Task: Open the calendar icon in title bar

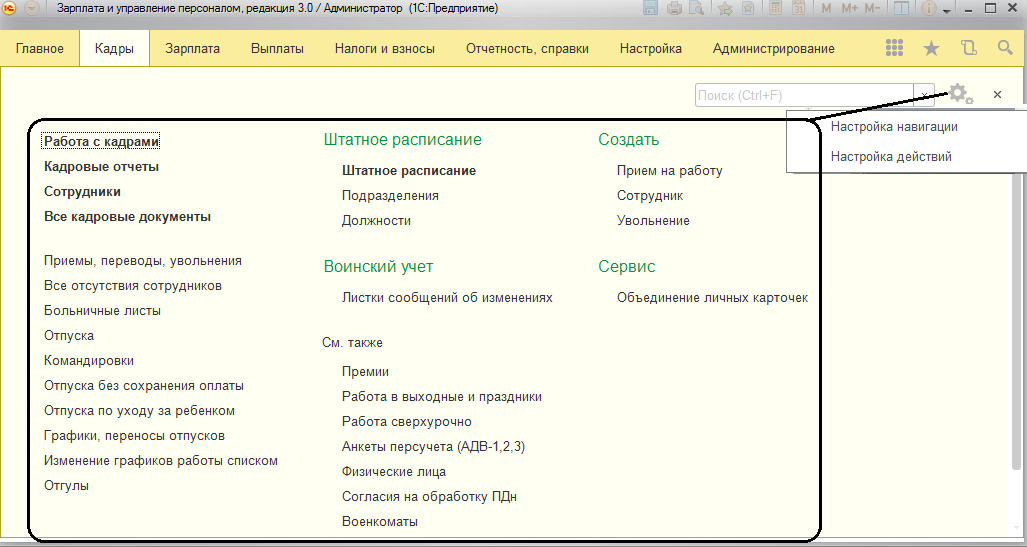Action: click(799, 9)
